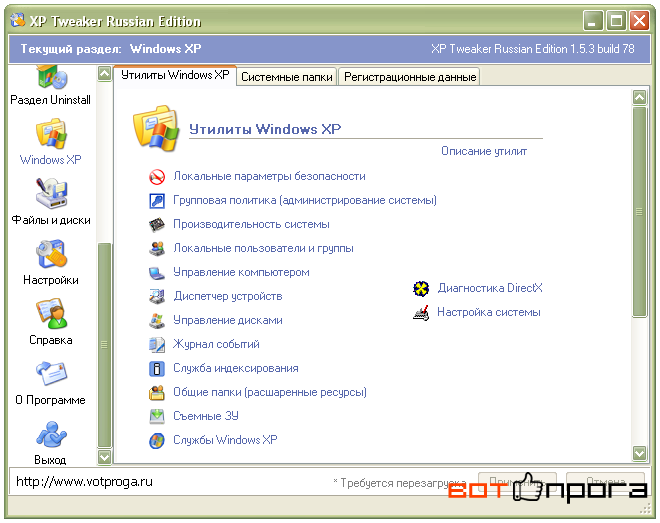This screenshot has height=523, width=660.
Task: Open the Групповая политика link
Action: (305, 200)
